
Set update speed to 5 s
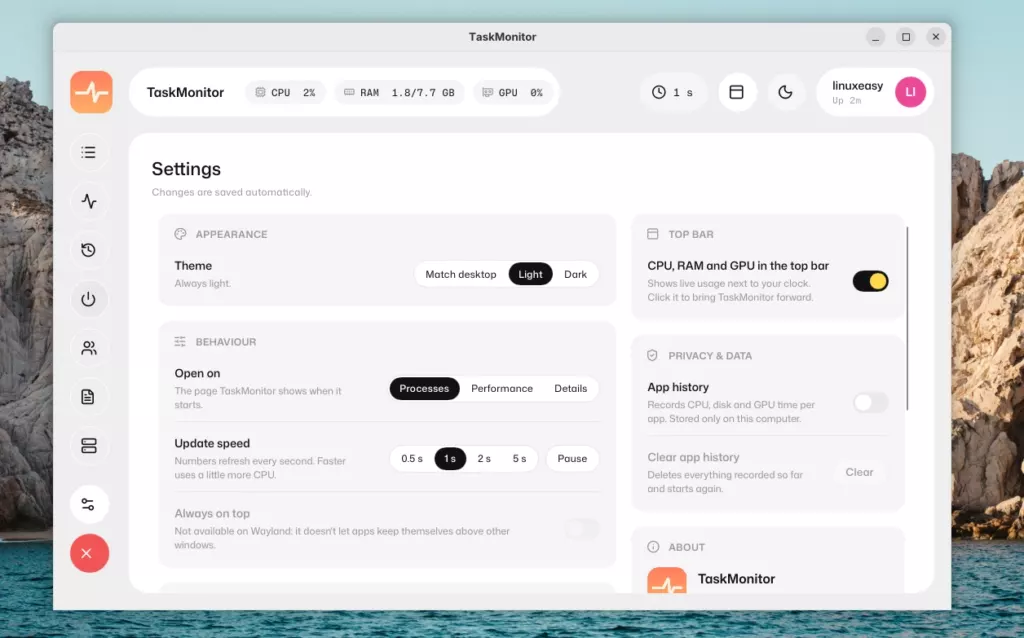point(519,458)
